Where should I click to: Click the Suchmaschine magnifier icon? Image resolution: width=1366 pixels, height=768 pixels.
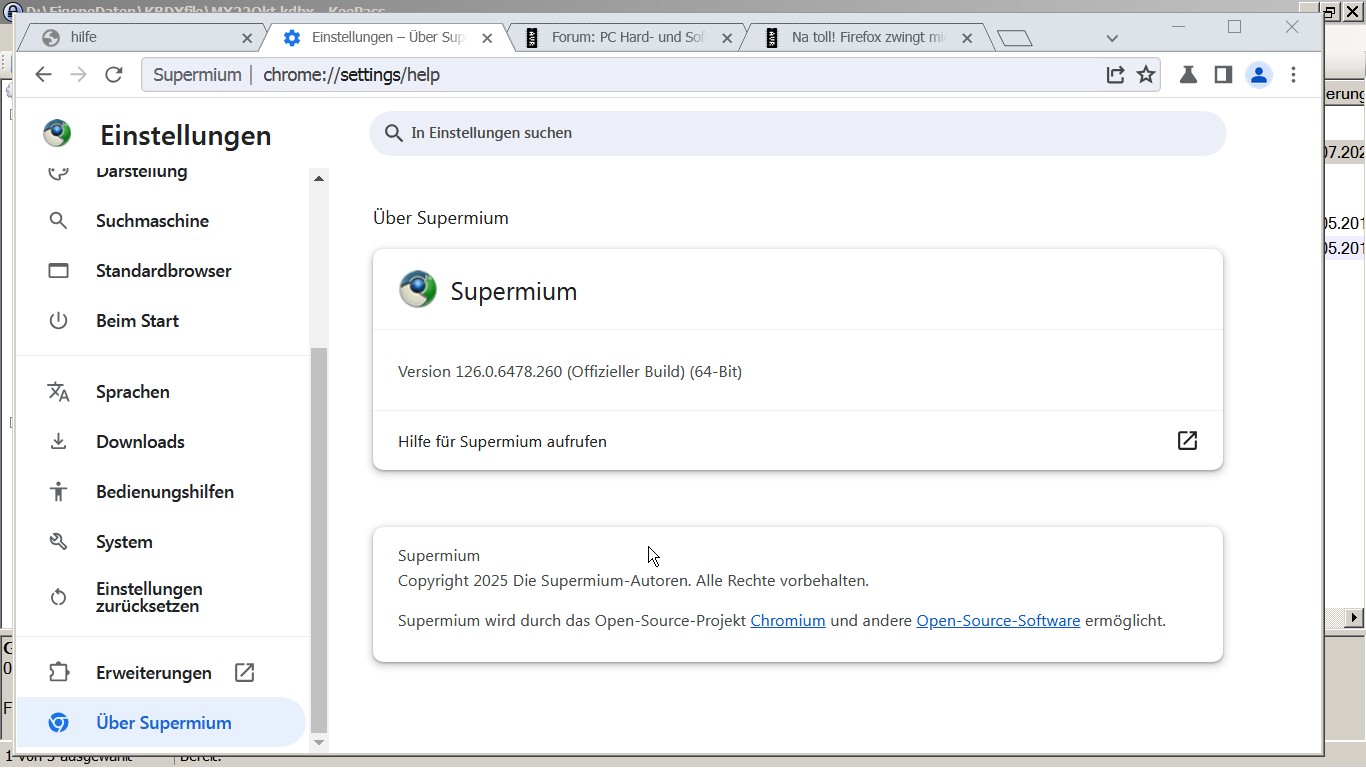[x=58, y=221]
